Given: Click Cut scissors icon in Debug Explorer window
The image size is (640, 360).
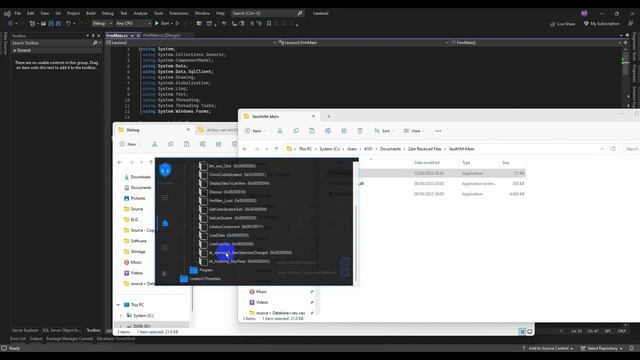Looking at the screenshot, I should tap(154, 144).
